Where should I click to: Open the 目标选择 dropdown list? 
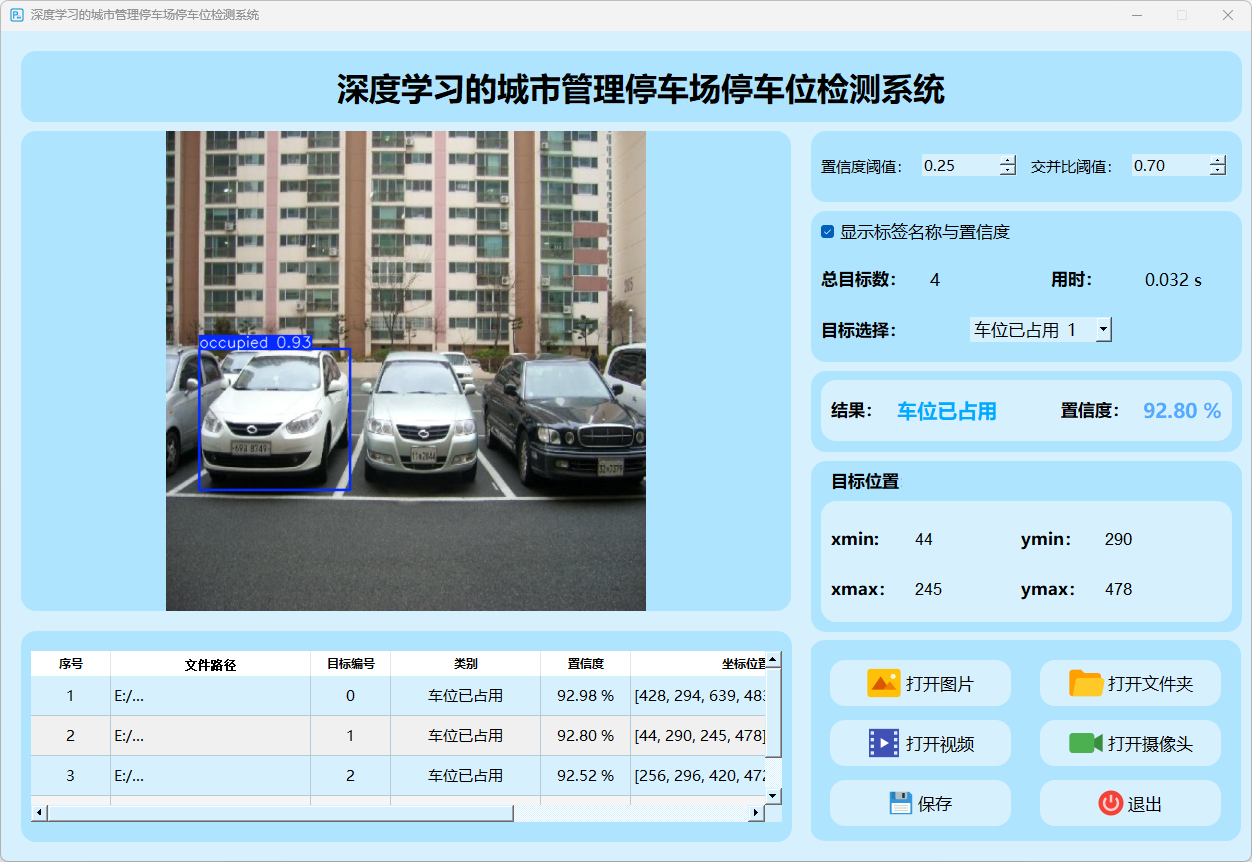1103,329
